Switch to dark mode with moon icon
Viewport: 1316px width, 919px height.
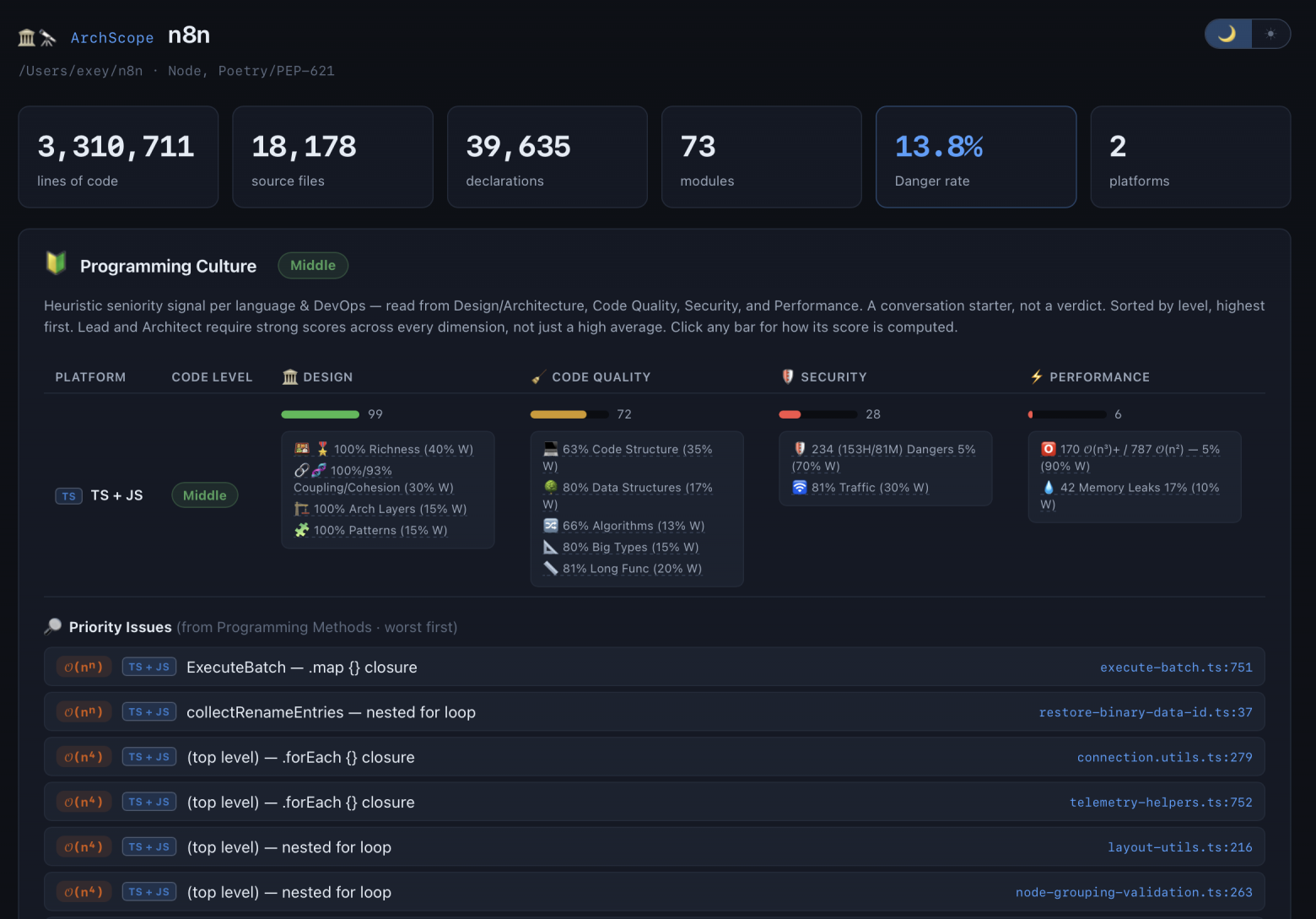coord(1227,34)
